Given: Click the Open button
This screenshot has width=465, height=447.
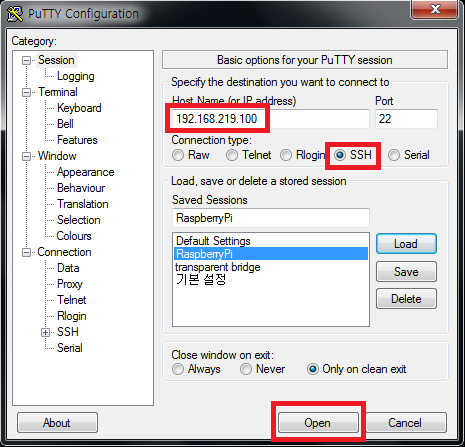Looking at the screenshot, I should [318, 423].
